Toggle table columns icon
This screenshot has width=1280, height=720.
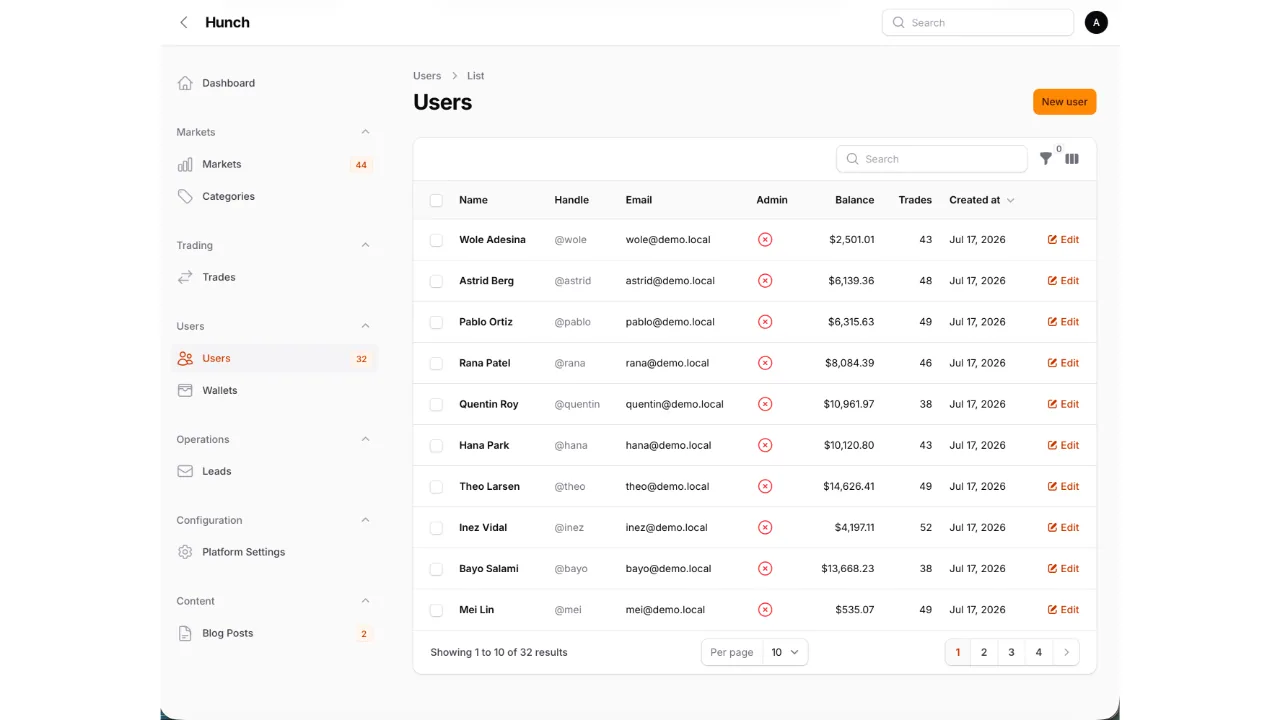1072,158
